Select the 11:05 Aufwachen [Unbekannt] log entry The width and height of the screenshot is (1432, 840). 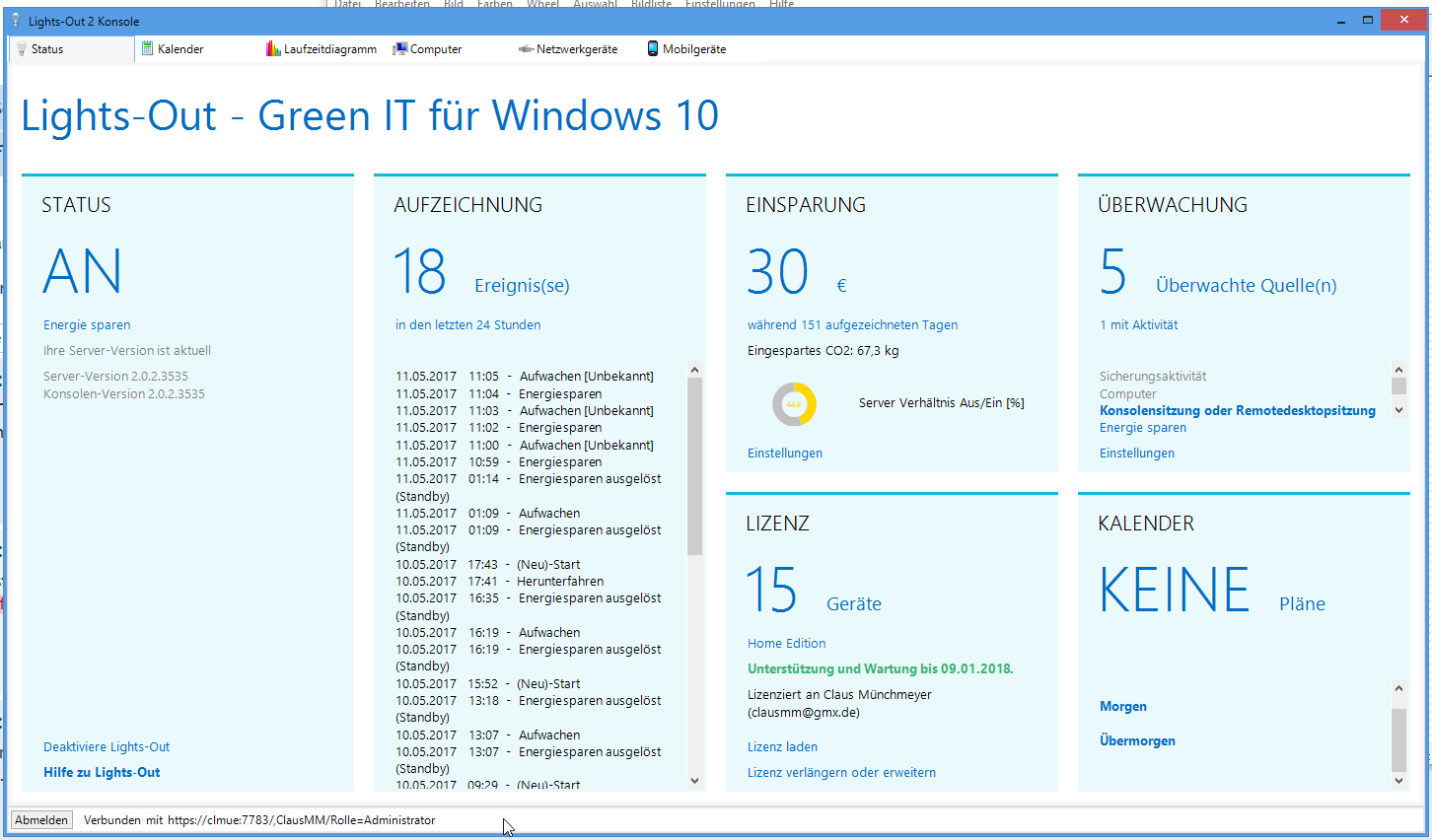525,377
